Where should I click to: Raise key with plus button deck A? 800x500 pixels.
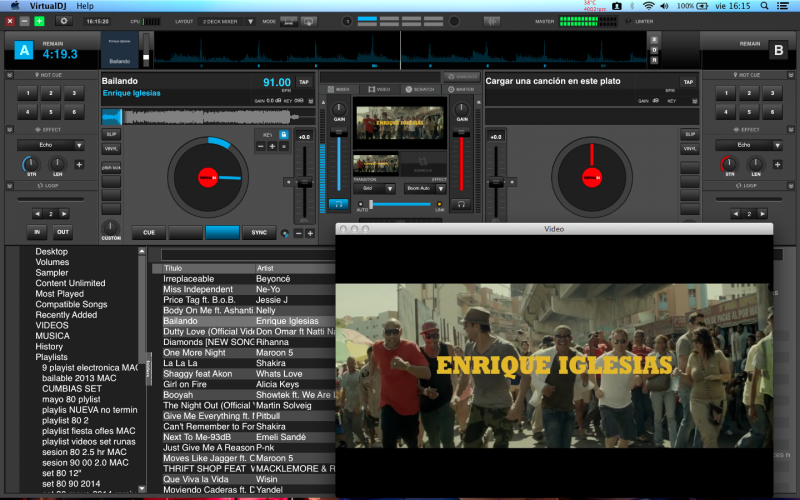[x=272, y=146]
